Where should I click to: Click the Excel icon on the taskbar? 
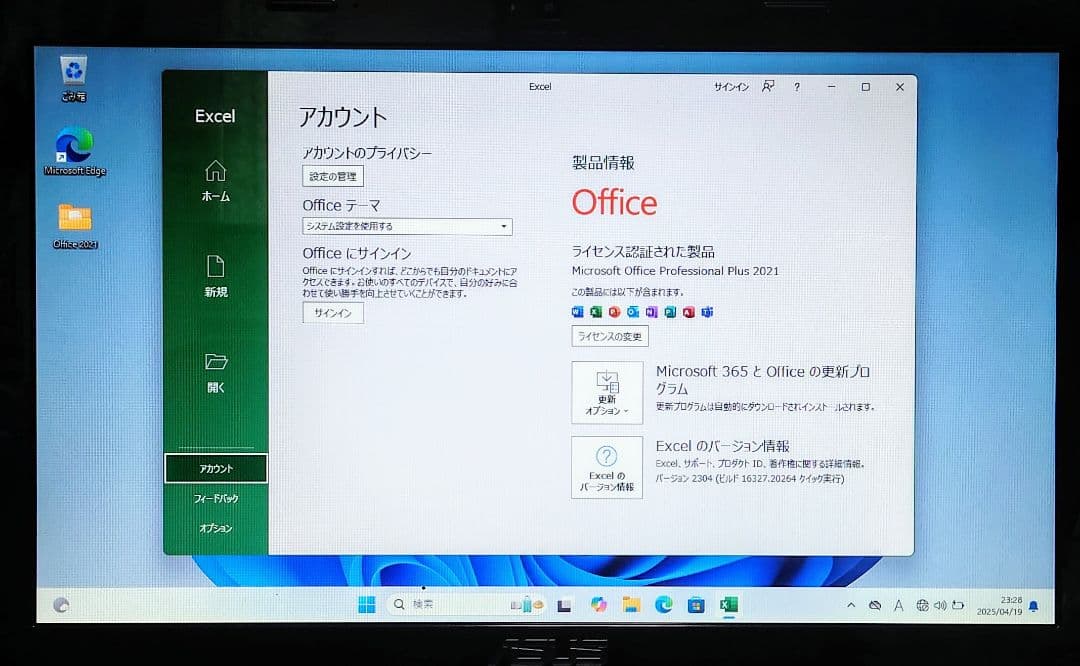(729, 605)
